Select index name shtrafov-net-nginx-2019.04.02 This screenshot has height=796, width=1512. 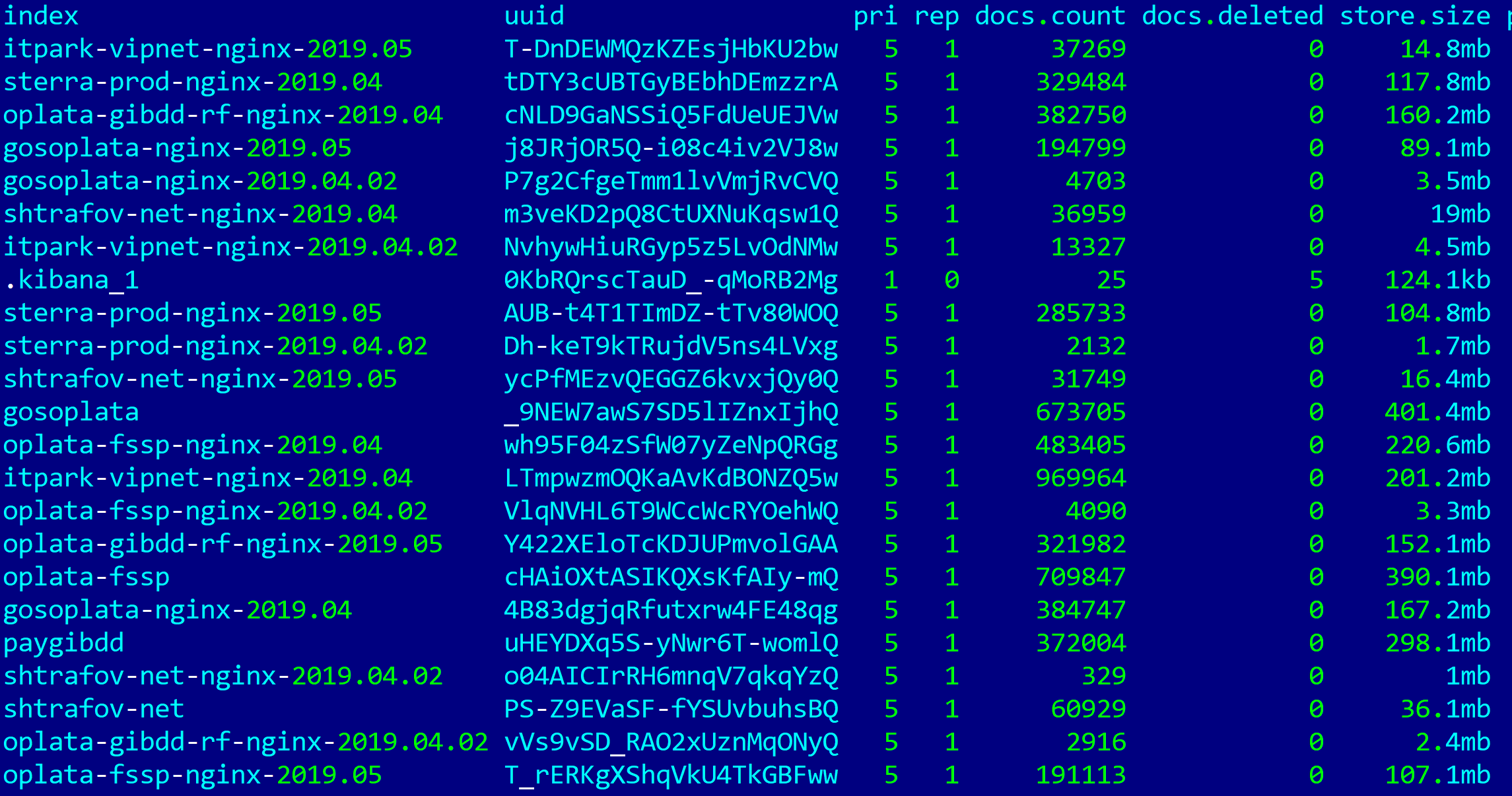[x=223, y=676]
